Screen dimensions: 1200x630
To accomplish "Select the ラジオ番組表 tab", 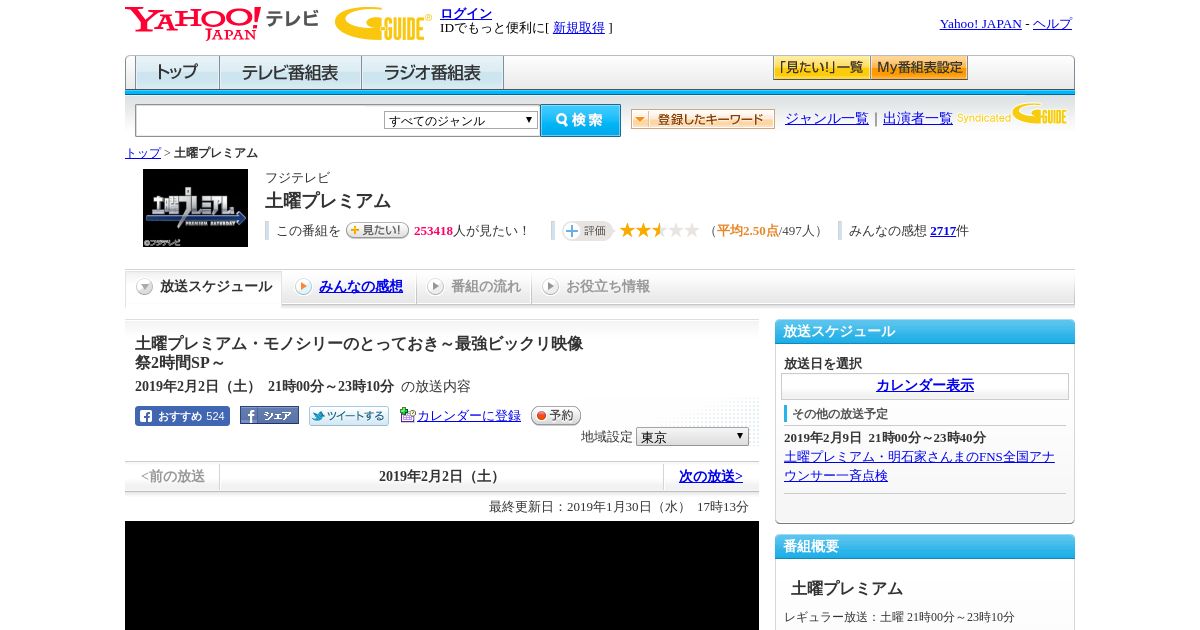I will point(432,73).
